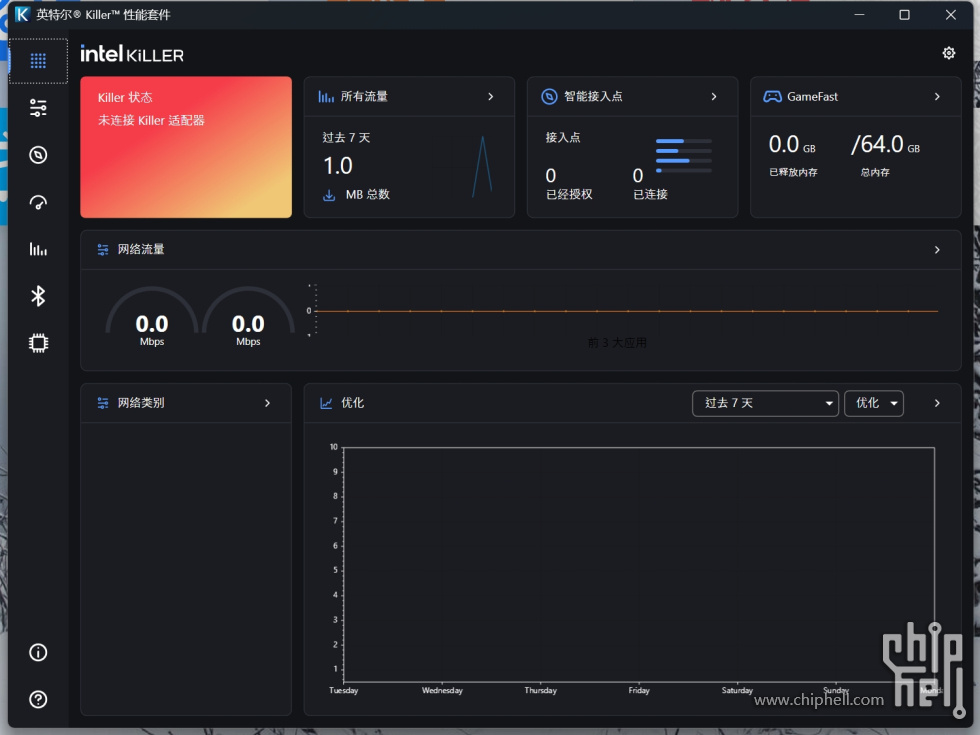Screen dimensions: 980x735
Task: Click the intel Killer logo
Action: (x=132, y=54)
